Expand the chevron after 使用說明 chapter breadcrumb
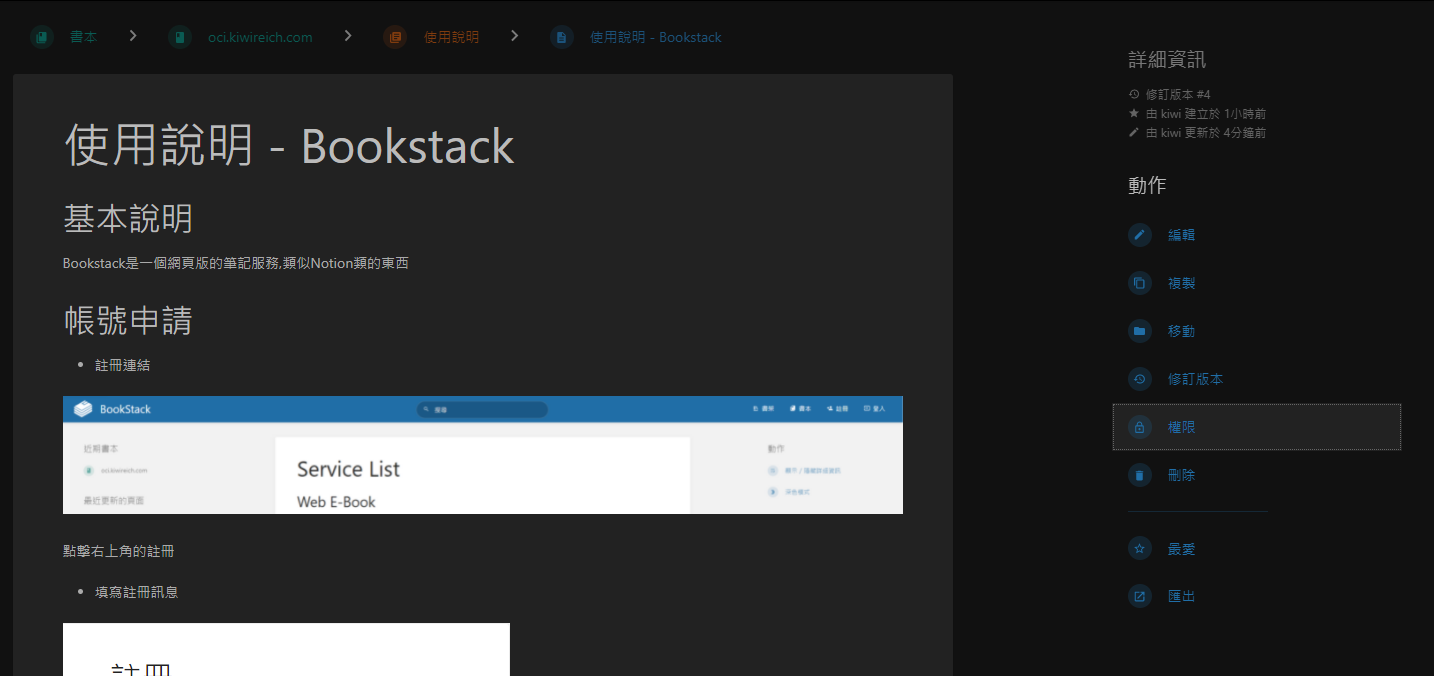The width and height of the screenshot is (1434, 676). click(x=515, y=36)
